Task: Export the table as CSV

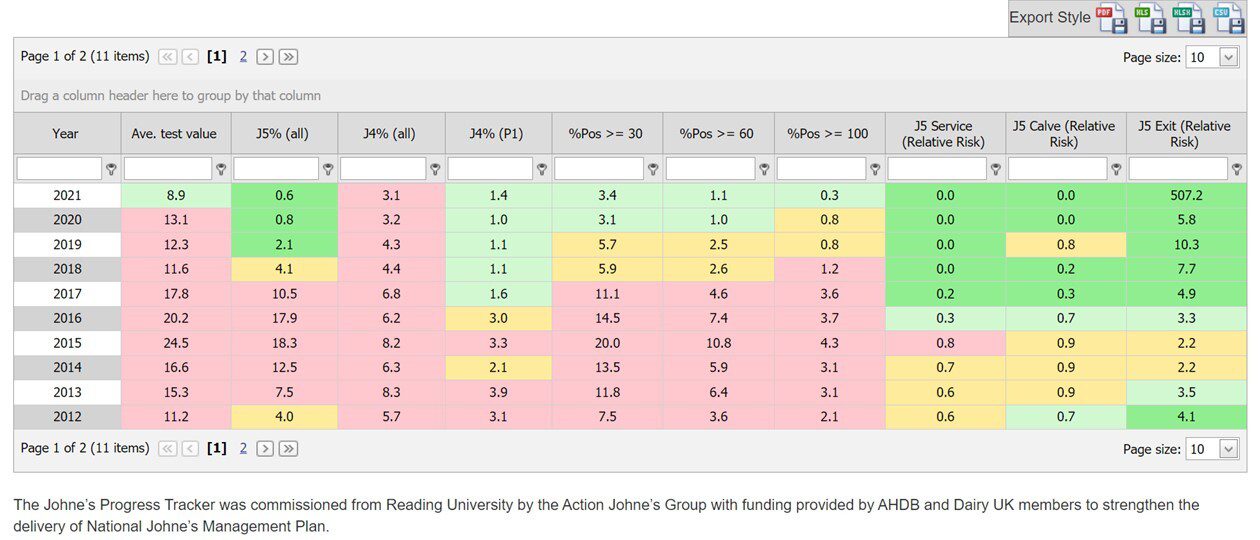Action: (x=1226, y=18)
